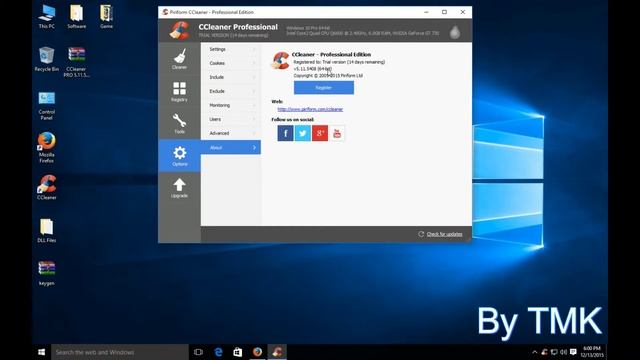Click the chevron on About row

(254, 147)
